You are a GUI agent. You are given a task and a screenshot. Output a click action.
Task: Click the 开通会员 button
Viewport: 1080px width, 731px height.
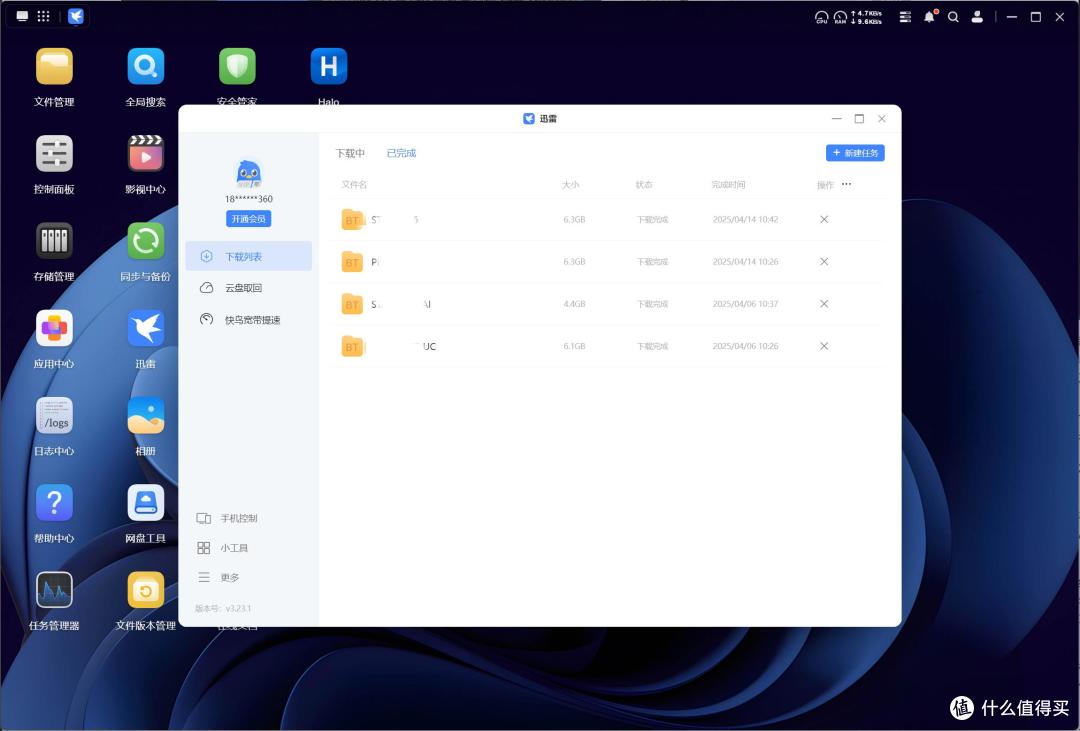(x=249, y=218)
